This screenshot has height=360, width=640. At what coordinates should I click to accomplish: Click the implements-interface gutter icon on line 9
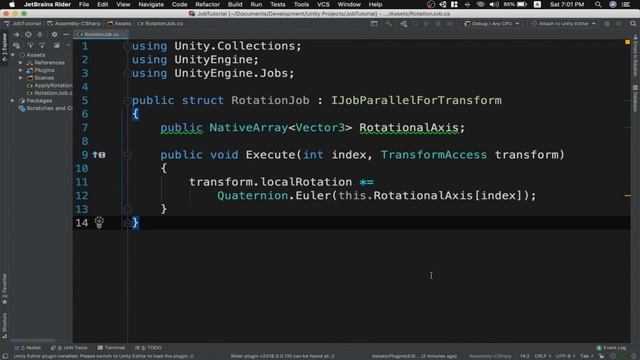click(99, 155)
